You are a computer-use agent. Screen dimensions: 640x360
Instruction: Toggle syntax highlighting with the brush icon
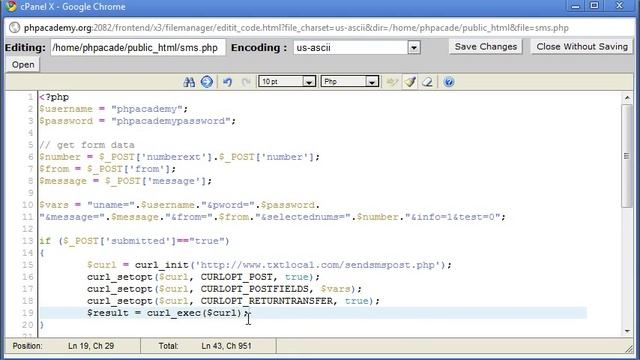pyautogui.click(x=410, y=82)
